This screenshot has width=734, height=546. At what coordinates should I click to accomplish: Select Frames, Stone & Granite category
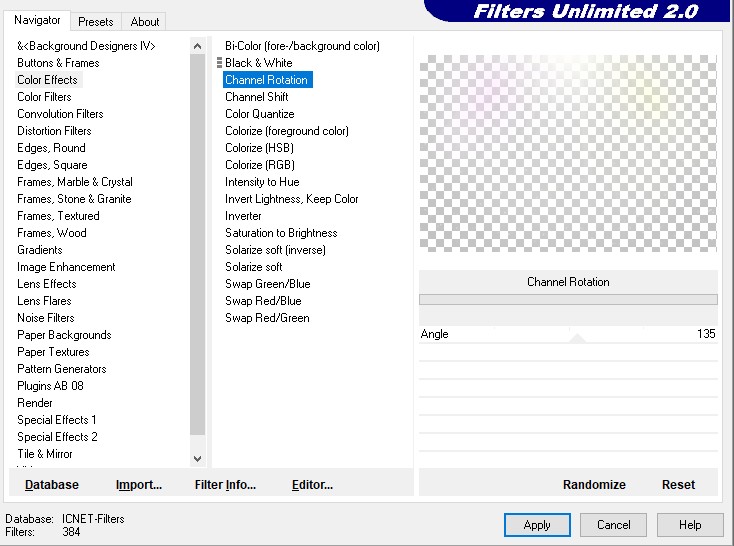click(x=74, y=199)
